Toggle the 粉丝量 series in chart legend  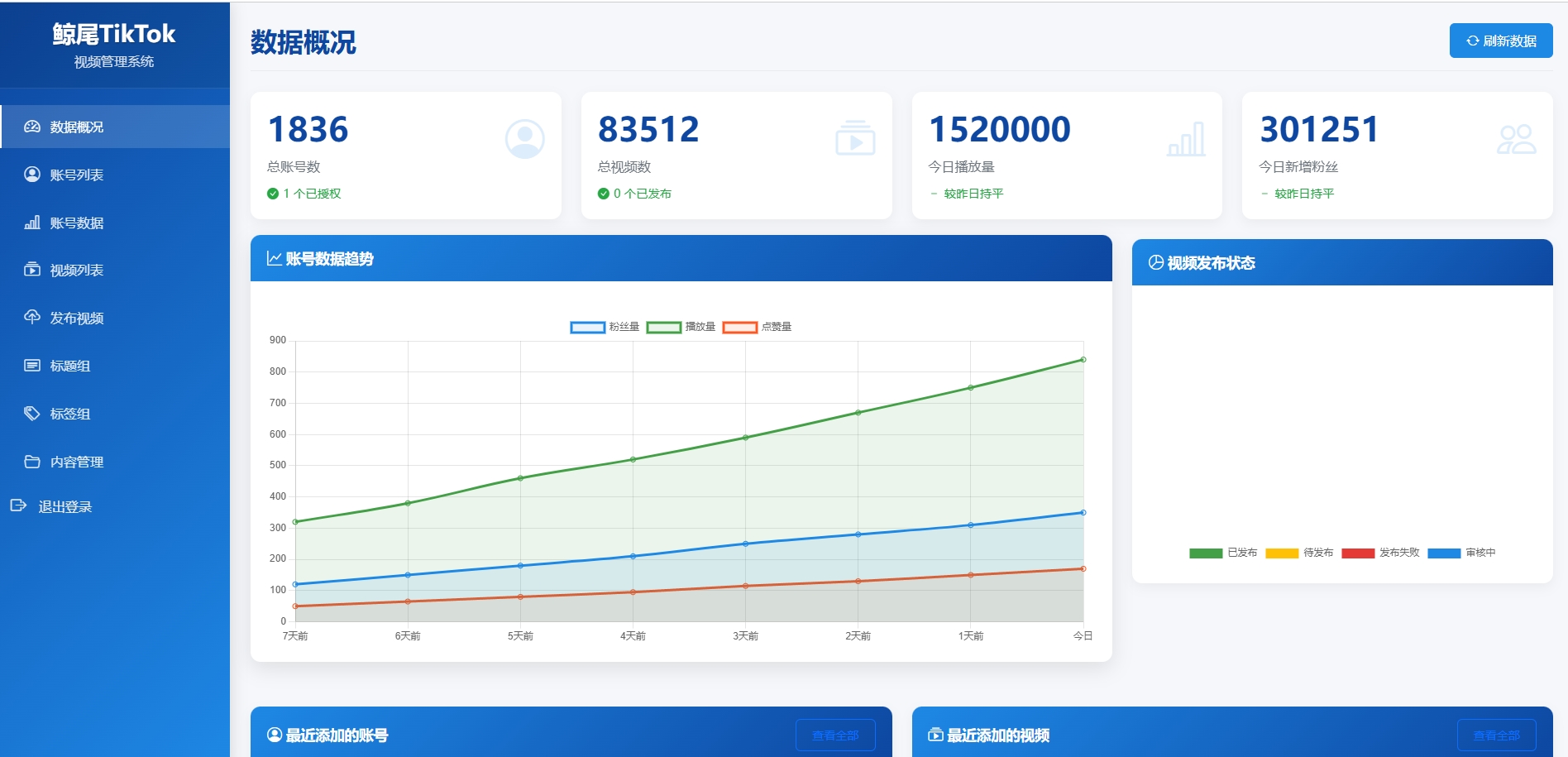click(605, 327)
